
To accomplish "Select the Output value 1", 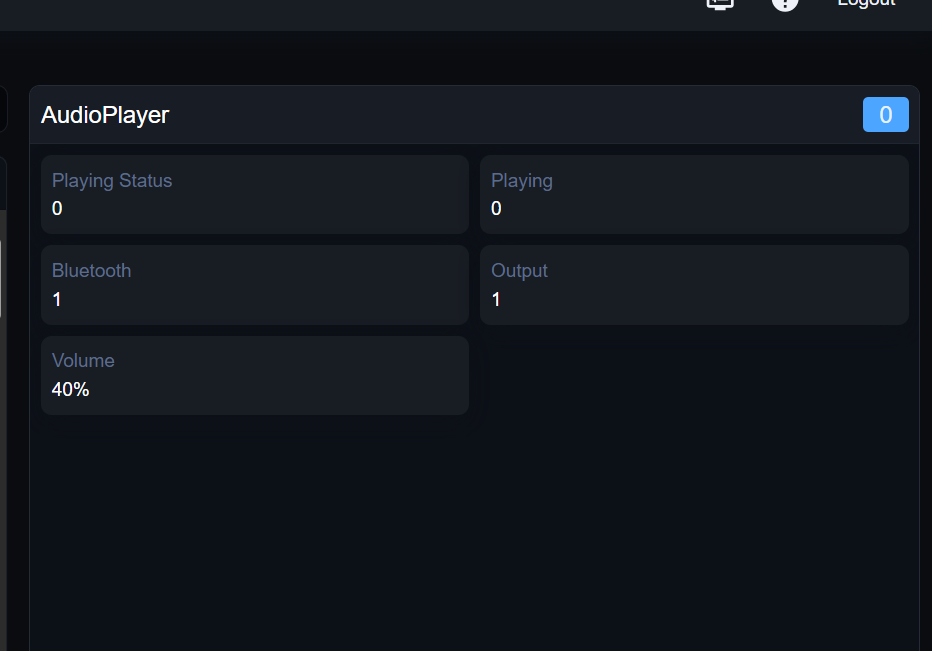I will coord(496,299).
